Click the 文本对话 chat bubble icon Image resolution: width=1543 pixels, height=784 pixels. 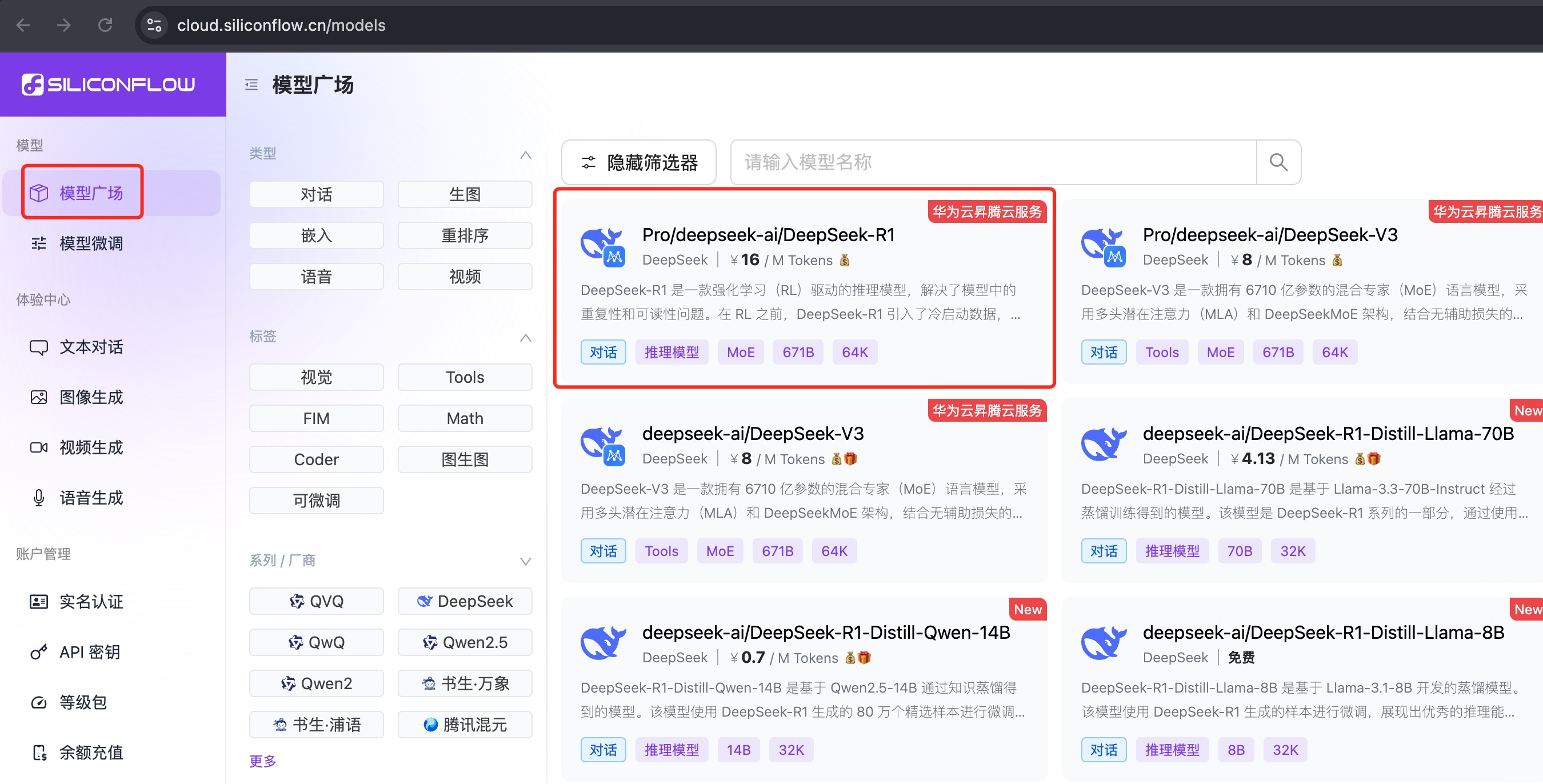click(39, 347)
